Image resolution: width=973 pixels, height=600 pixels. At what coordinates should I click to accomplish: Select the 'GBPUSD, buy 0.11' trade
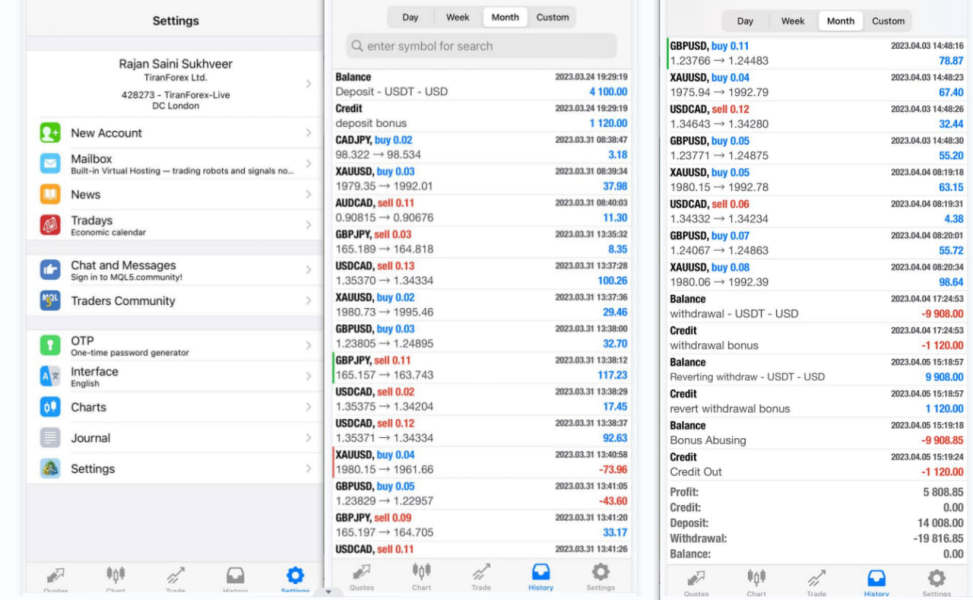pyautogui.click(x=817, y=53)
